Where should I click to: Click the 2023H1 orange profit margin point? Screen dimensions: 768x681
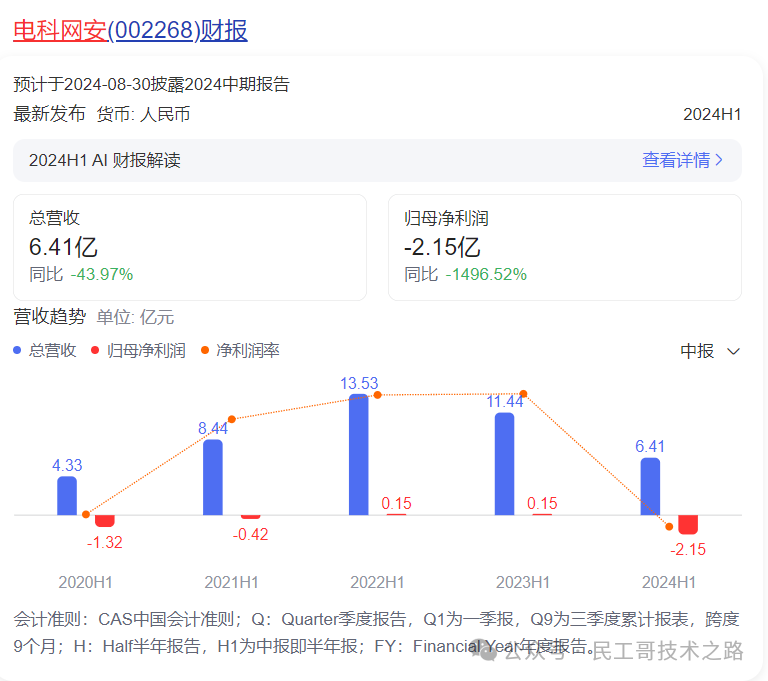(x=523, y=393)
